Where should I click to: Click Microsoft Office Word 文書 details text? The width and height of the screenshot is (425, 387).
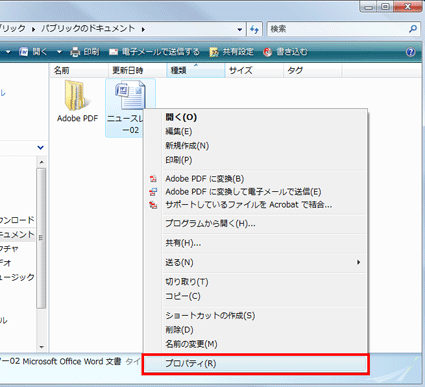72,361
